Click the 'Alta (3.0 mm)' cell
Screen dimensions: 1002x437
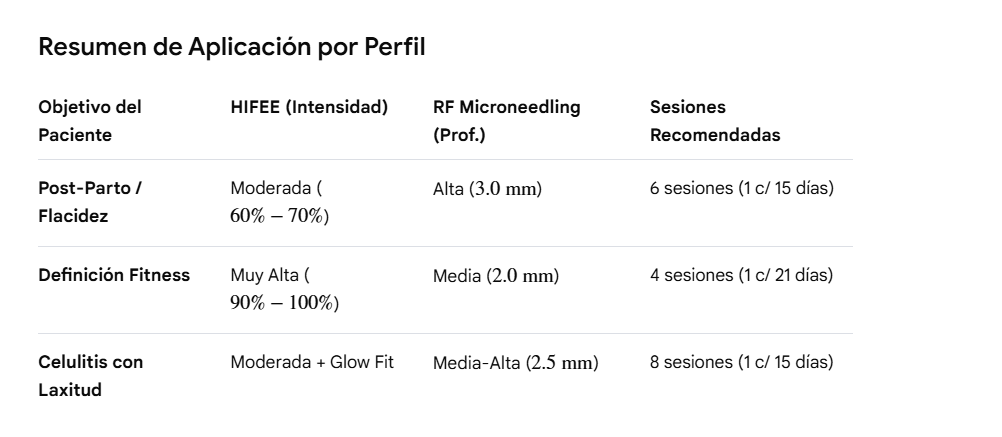488,189
